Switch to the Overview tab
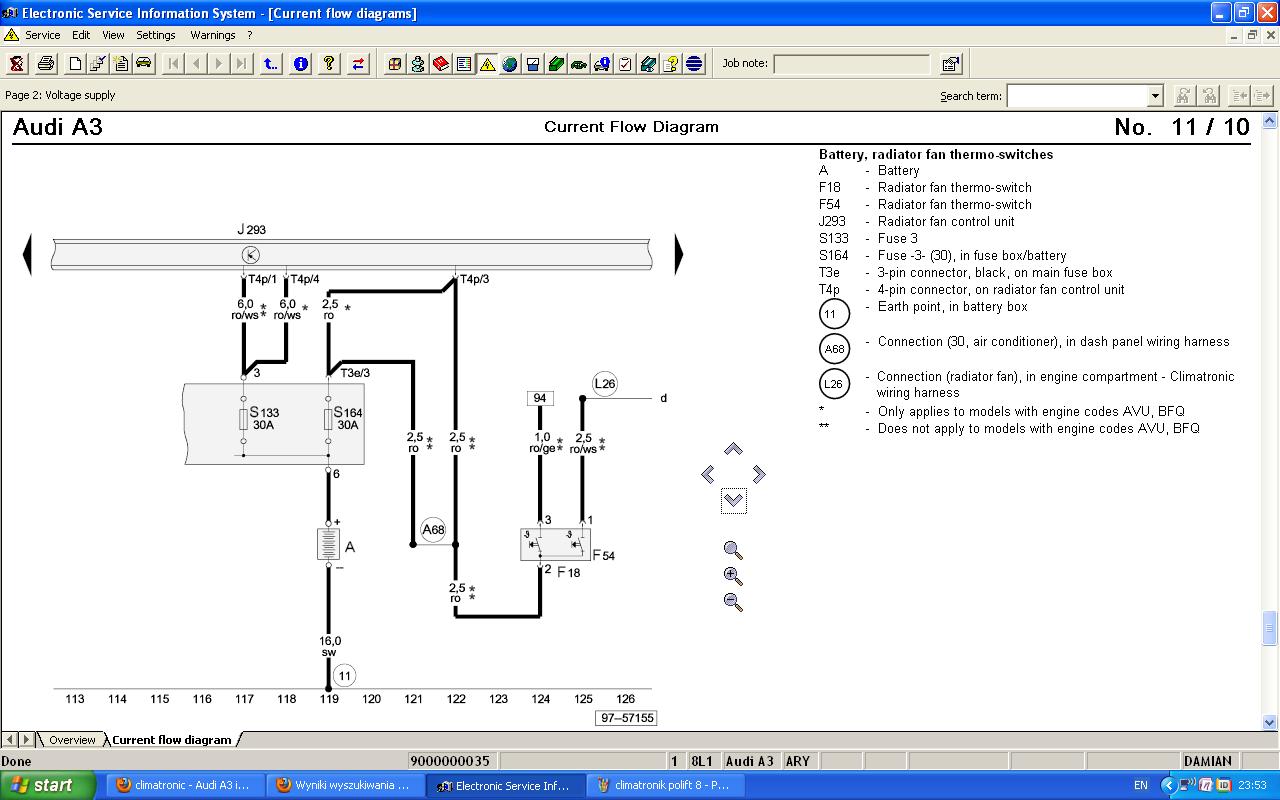 click(x=72, y=740)
